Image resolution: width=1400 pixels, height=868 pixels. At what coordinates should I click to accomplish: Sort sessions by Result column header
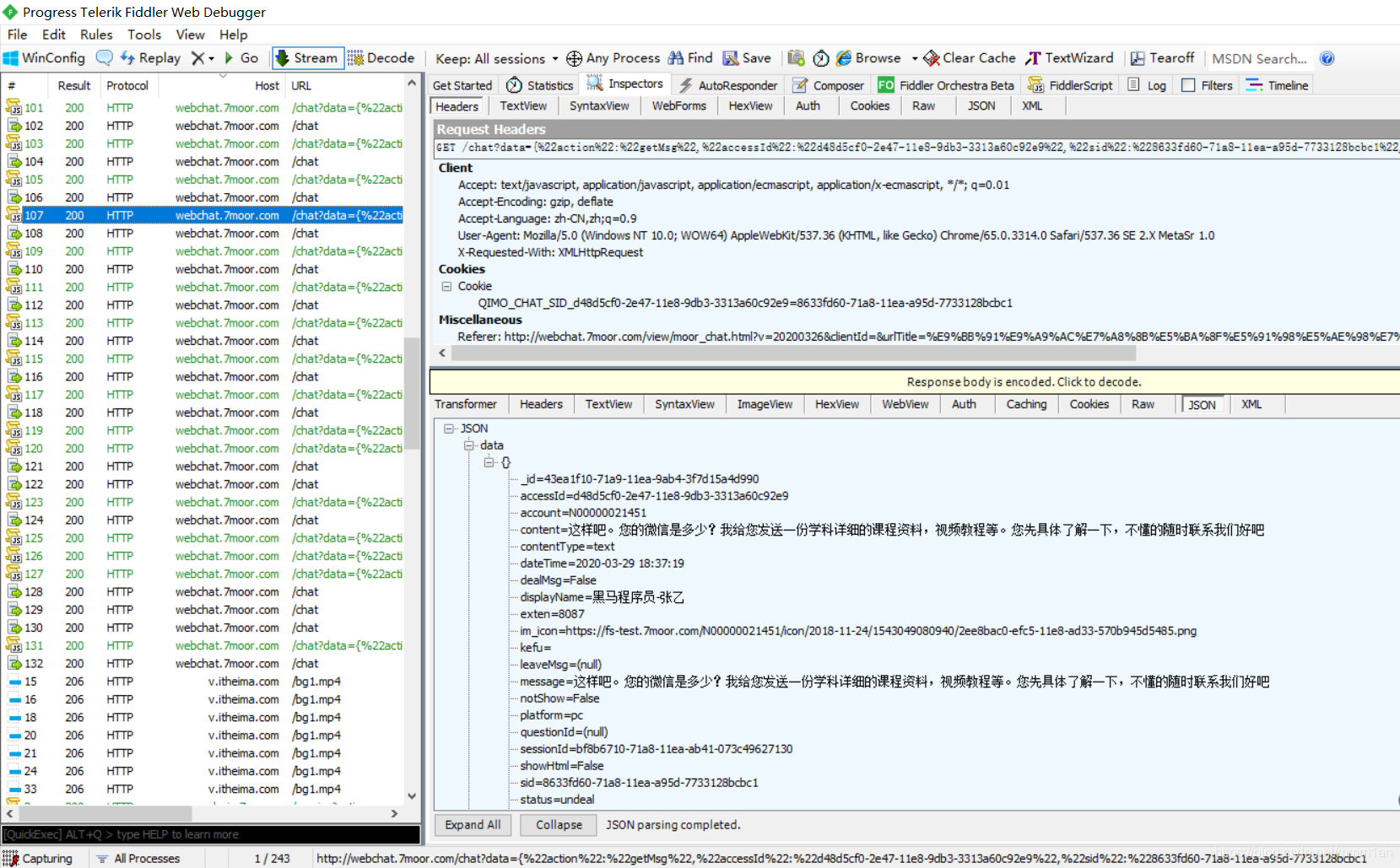pos(74,86)
